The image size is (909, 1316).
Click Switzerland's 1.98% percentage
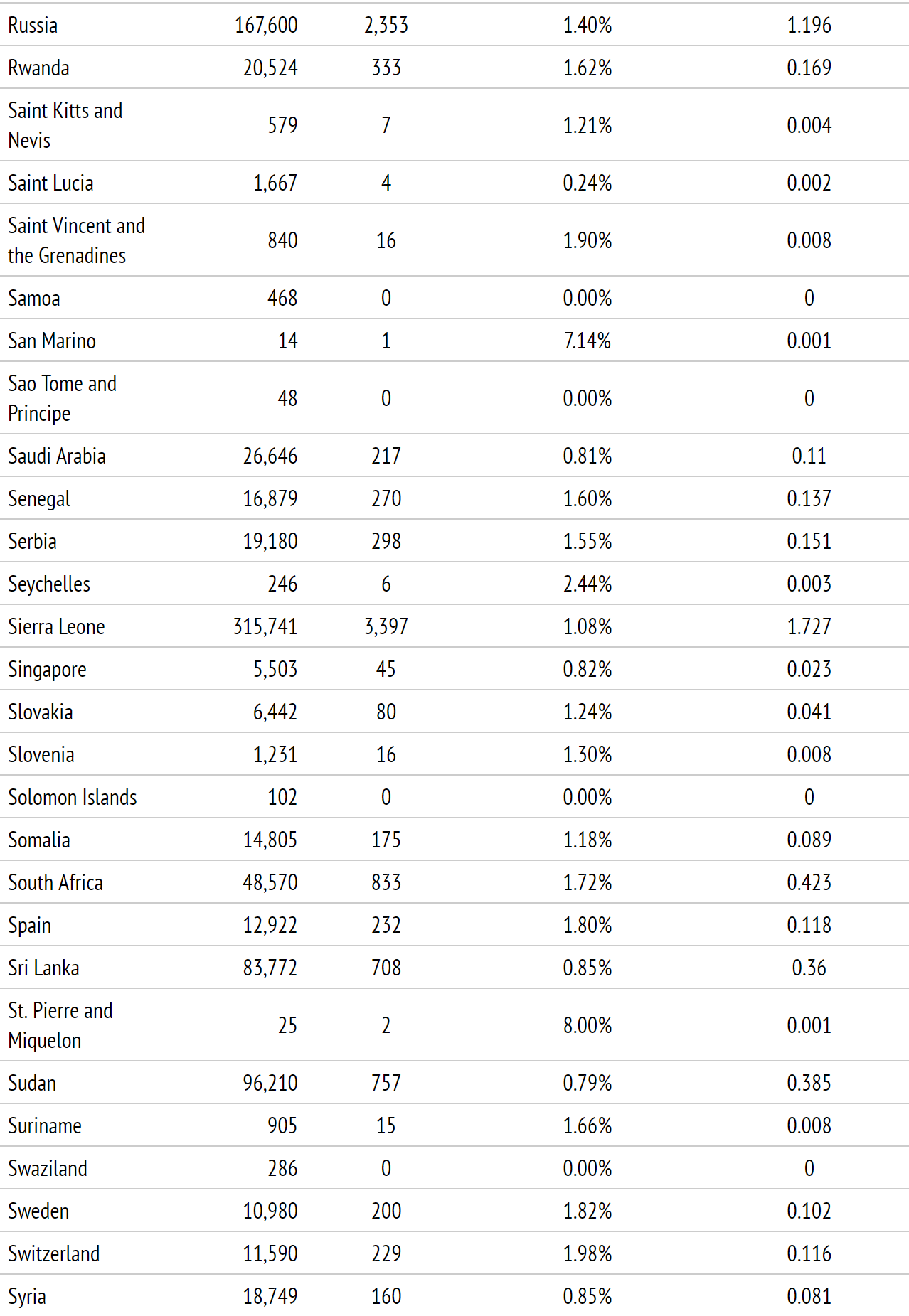[x=587, y=1254]
